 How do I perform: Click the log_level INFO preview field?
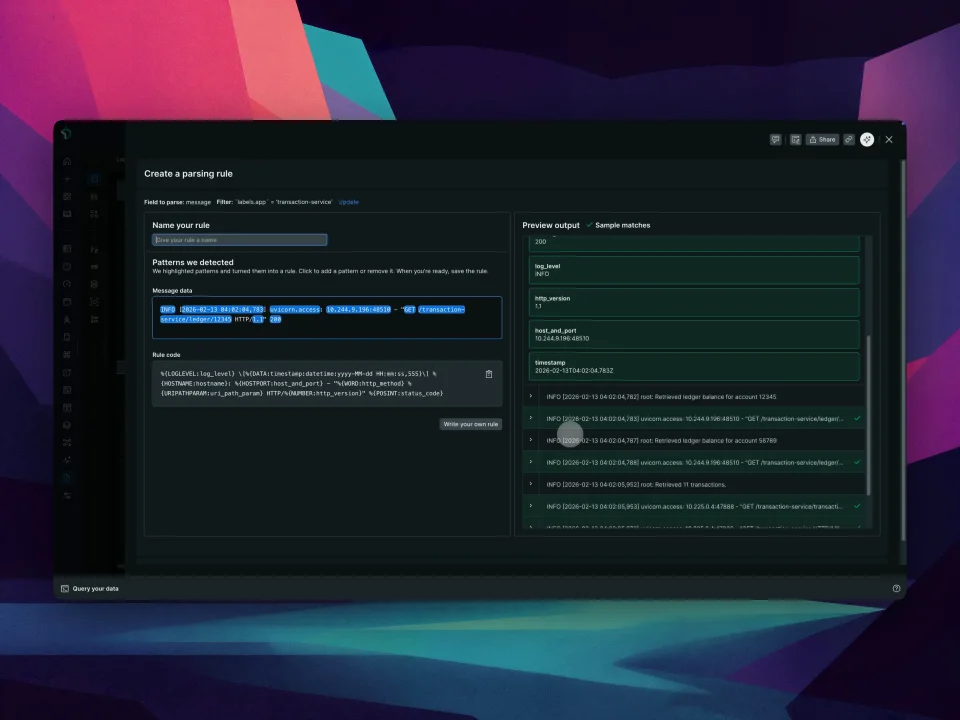694,270
